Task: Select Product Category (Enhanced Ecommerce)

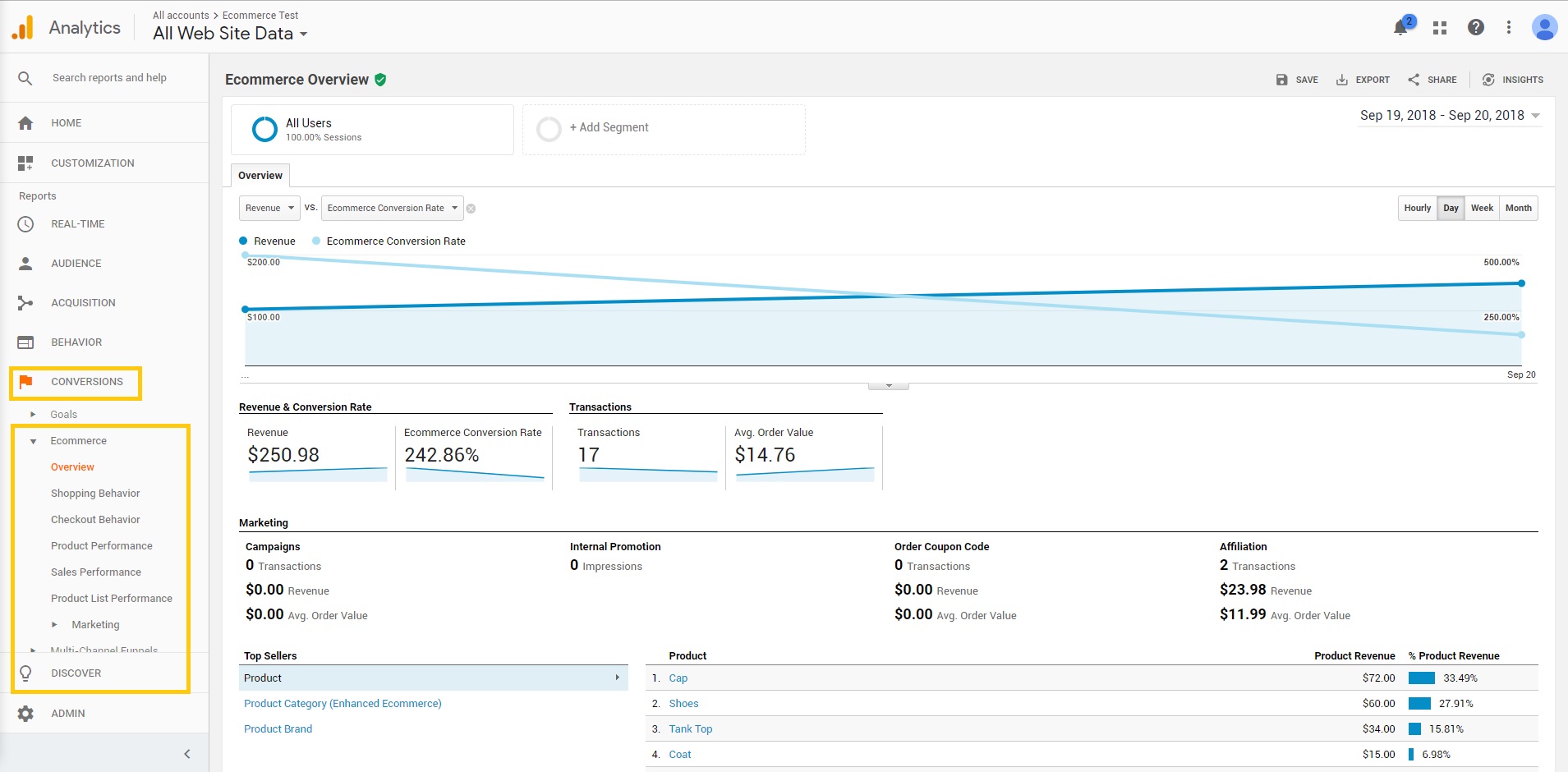Action: tap(343, 704)
